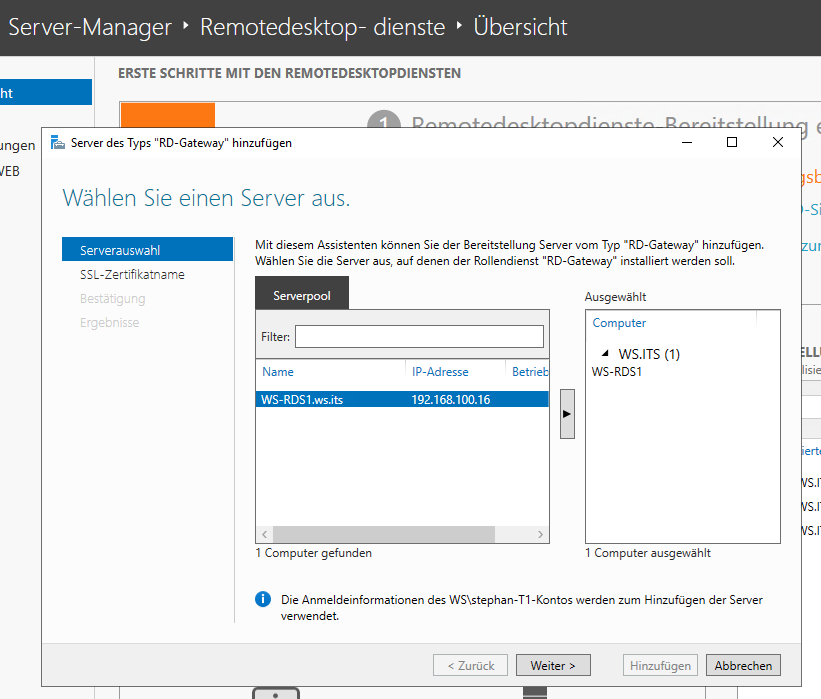The image size is (821, 699).
Task: Click scrollbar right arrow in Serverpool list
Action: pos(540,535)
